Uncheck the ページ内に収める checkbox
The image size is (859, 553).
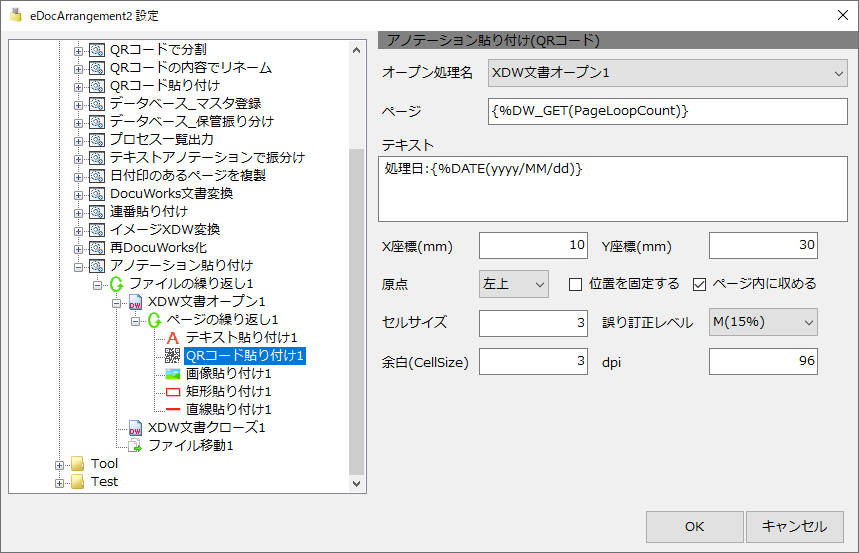point(699,284)
